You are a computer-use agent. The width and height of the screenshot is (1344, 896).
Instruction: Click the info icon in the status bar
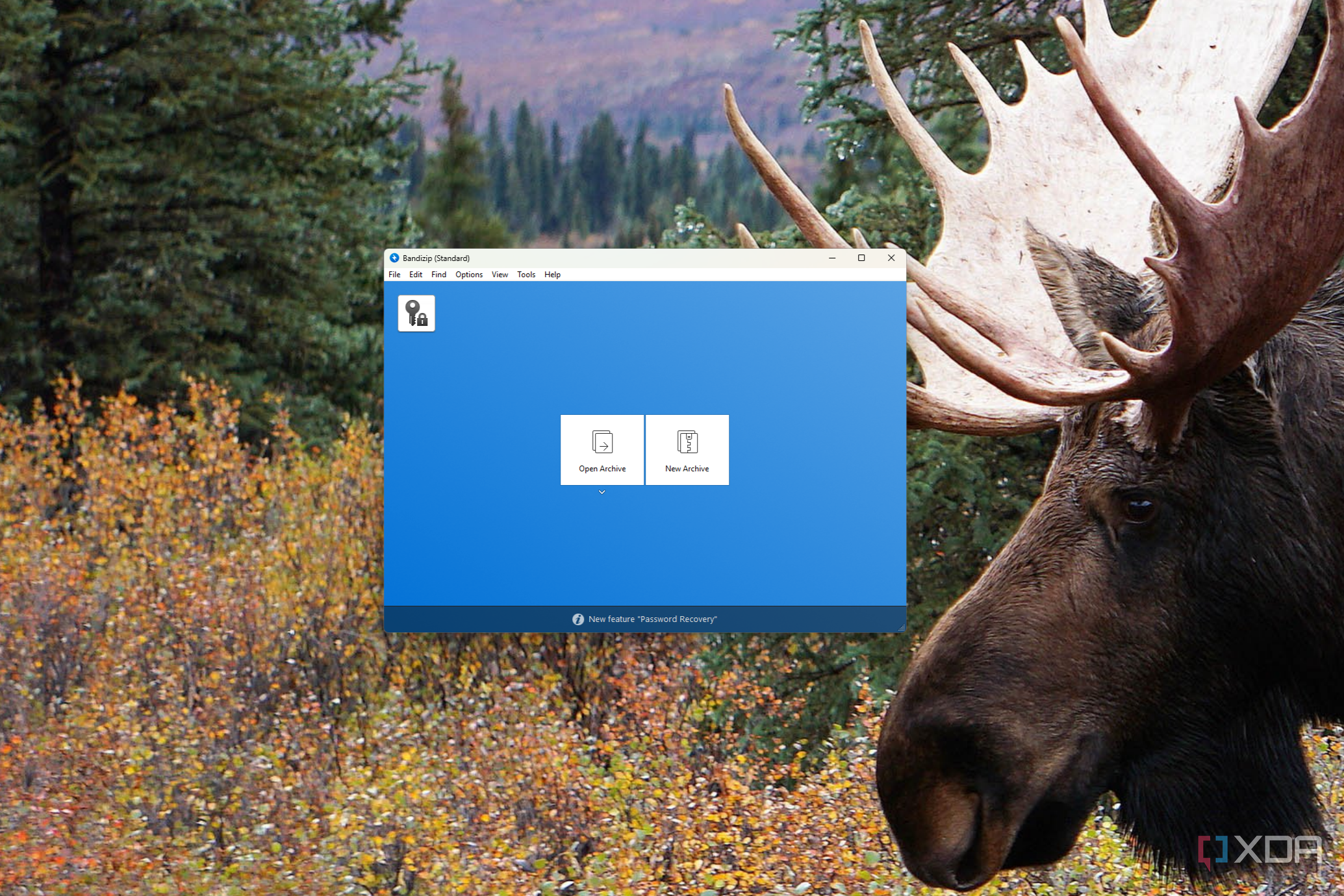click(578, 619)
